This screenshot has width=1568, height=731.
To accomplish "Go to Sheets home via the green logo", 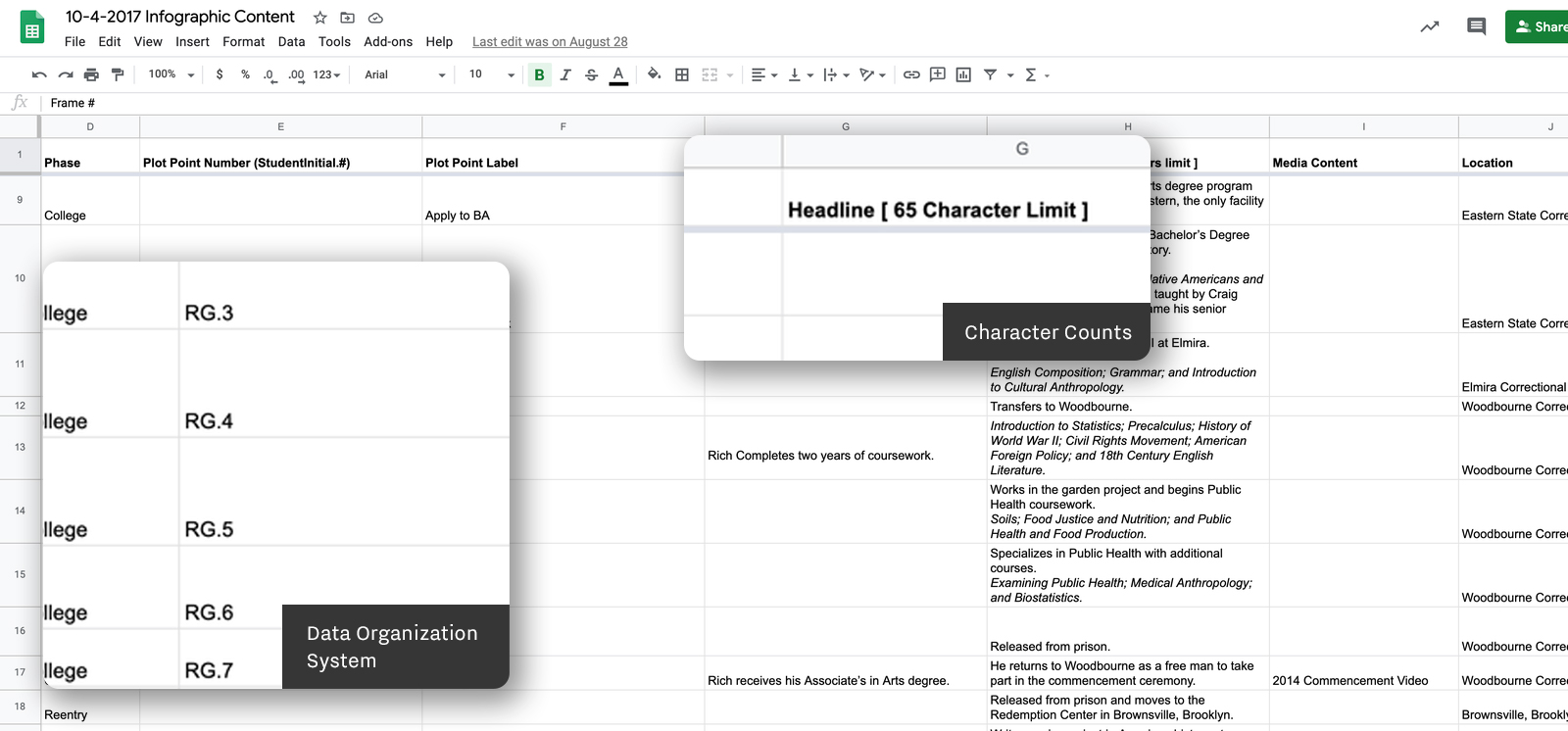I will 32,26.
